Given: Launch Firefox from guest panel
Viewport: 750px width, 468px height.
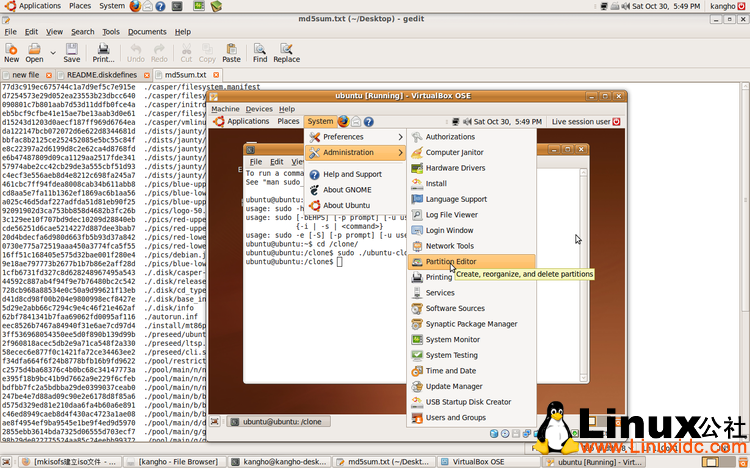Looking at the screenshot, I should click(x=343, y=122).
